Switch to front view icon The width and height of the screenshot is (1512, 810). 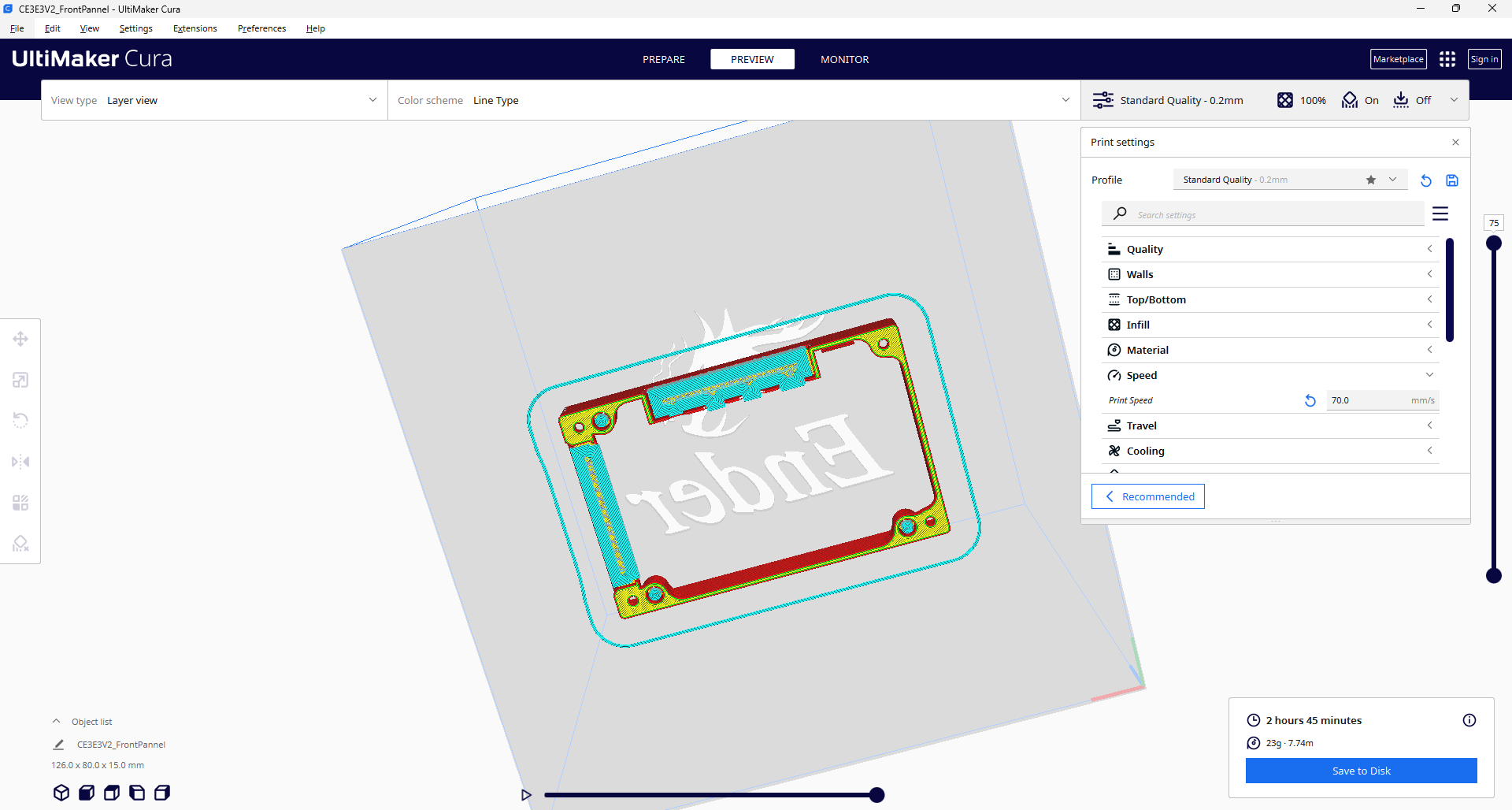click(x=87, y=793)
